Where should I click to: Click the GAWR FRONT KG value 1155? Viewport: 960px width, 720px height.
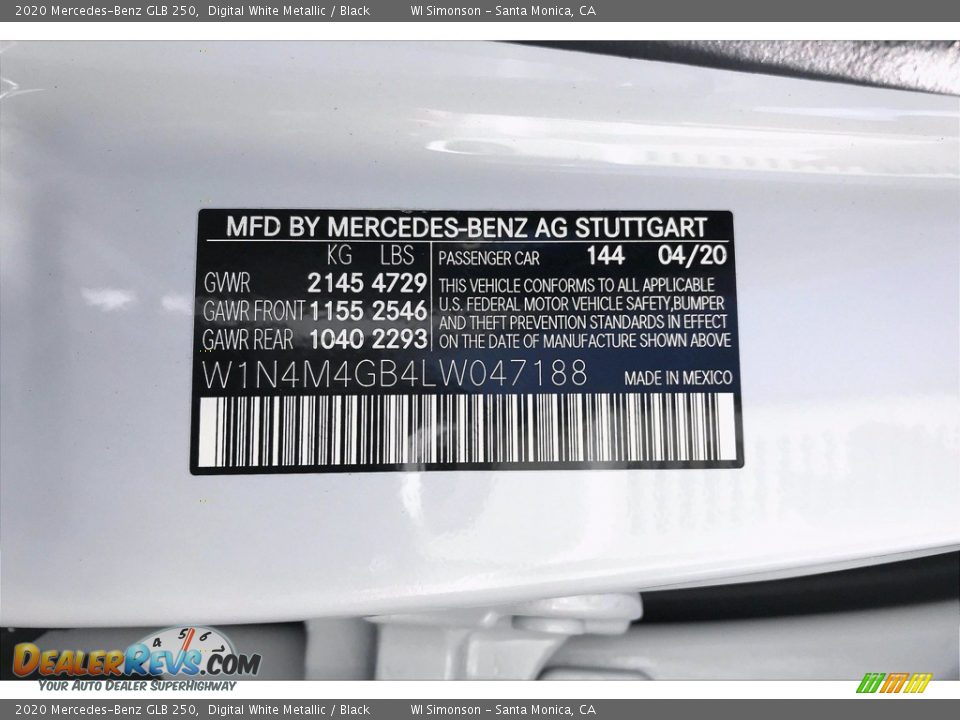click(x=336, y=311)
